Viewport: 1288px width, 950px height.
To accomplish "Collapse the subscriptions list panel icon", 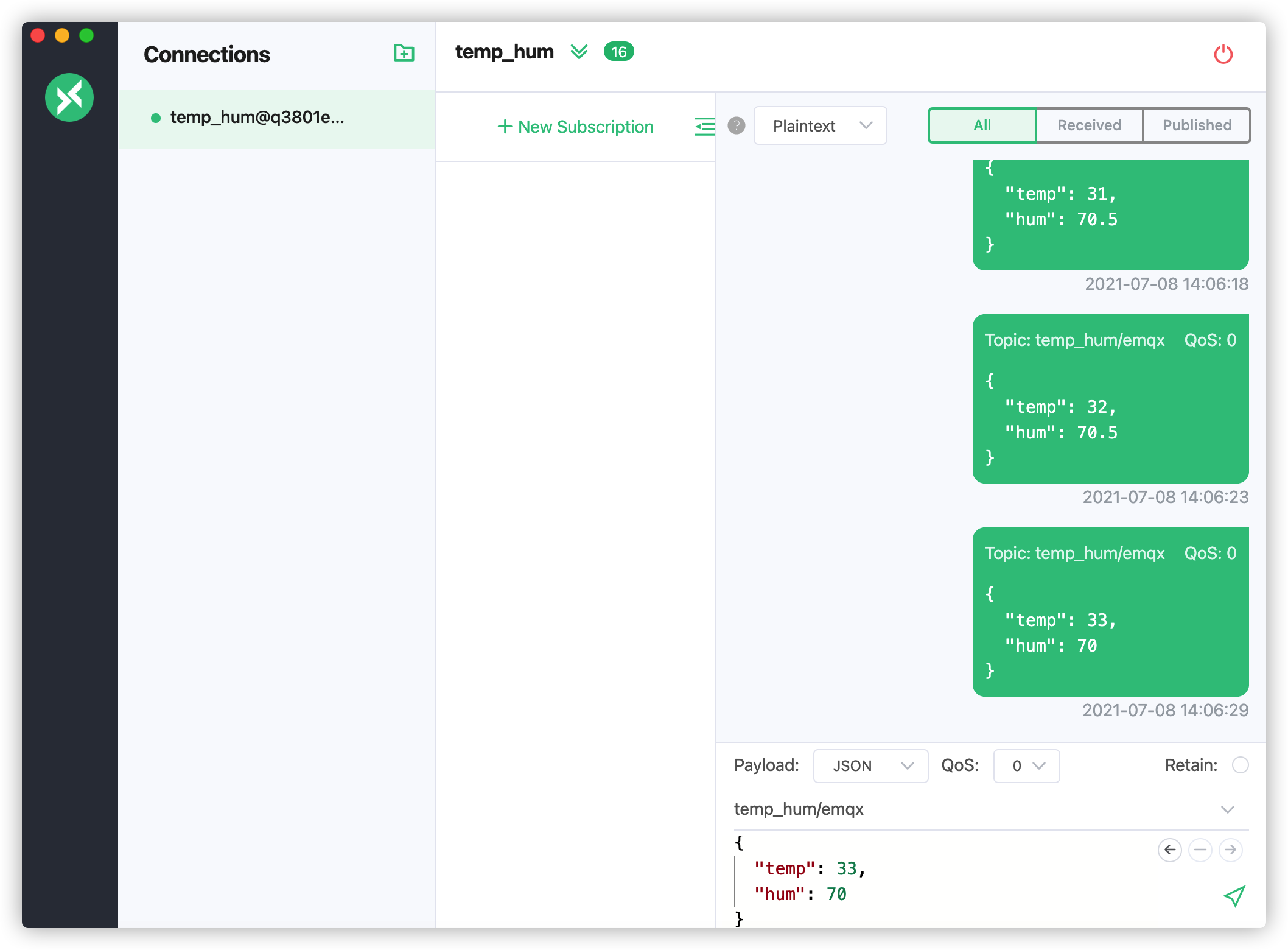I will point(704,127).
